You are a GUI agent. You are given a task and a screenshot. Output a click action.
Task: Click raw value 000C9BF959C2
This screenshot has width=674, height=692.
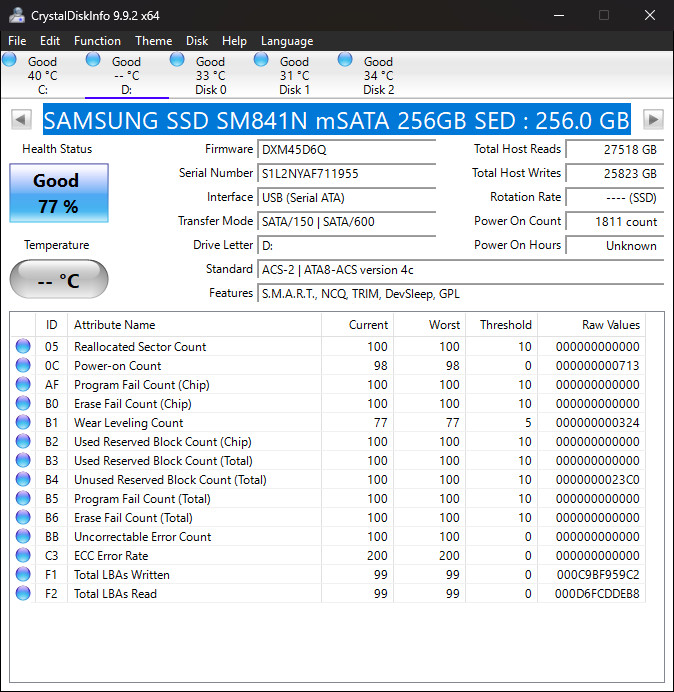pyautogui.click(x=598, y=575)
